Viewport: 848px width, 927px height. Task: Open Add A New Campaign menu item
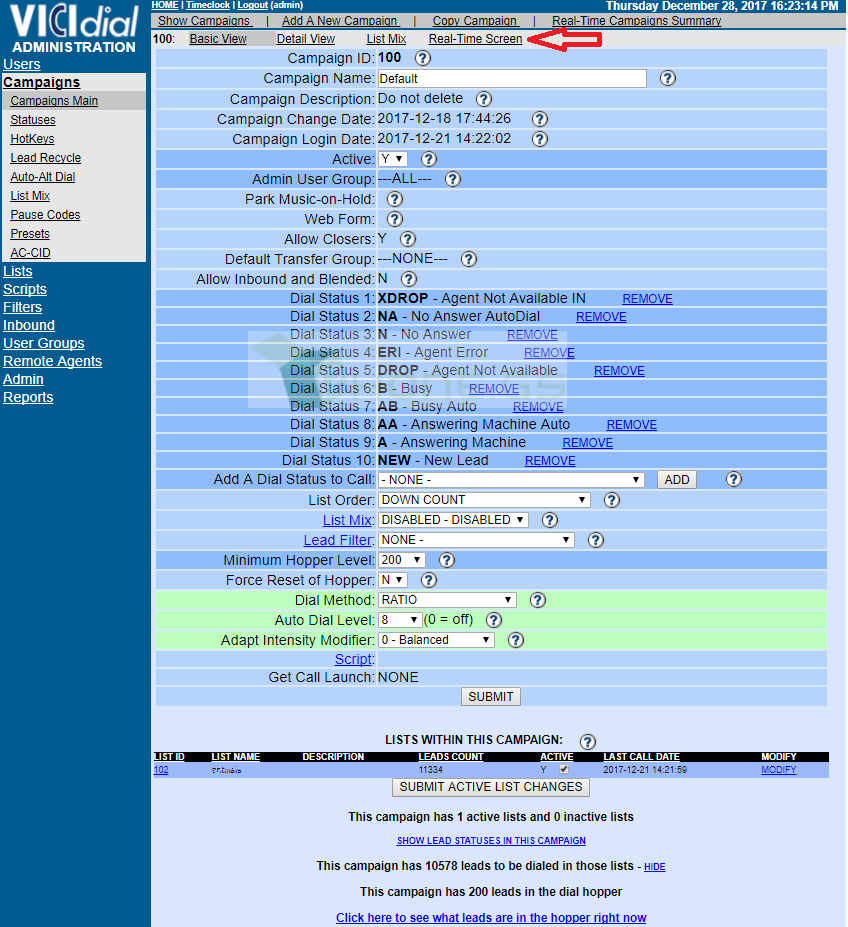point(340,21)
